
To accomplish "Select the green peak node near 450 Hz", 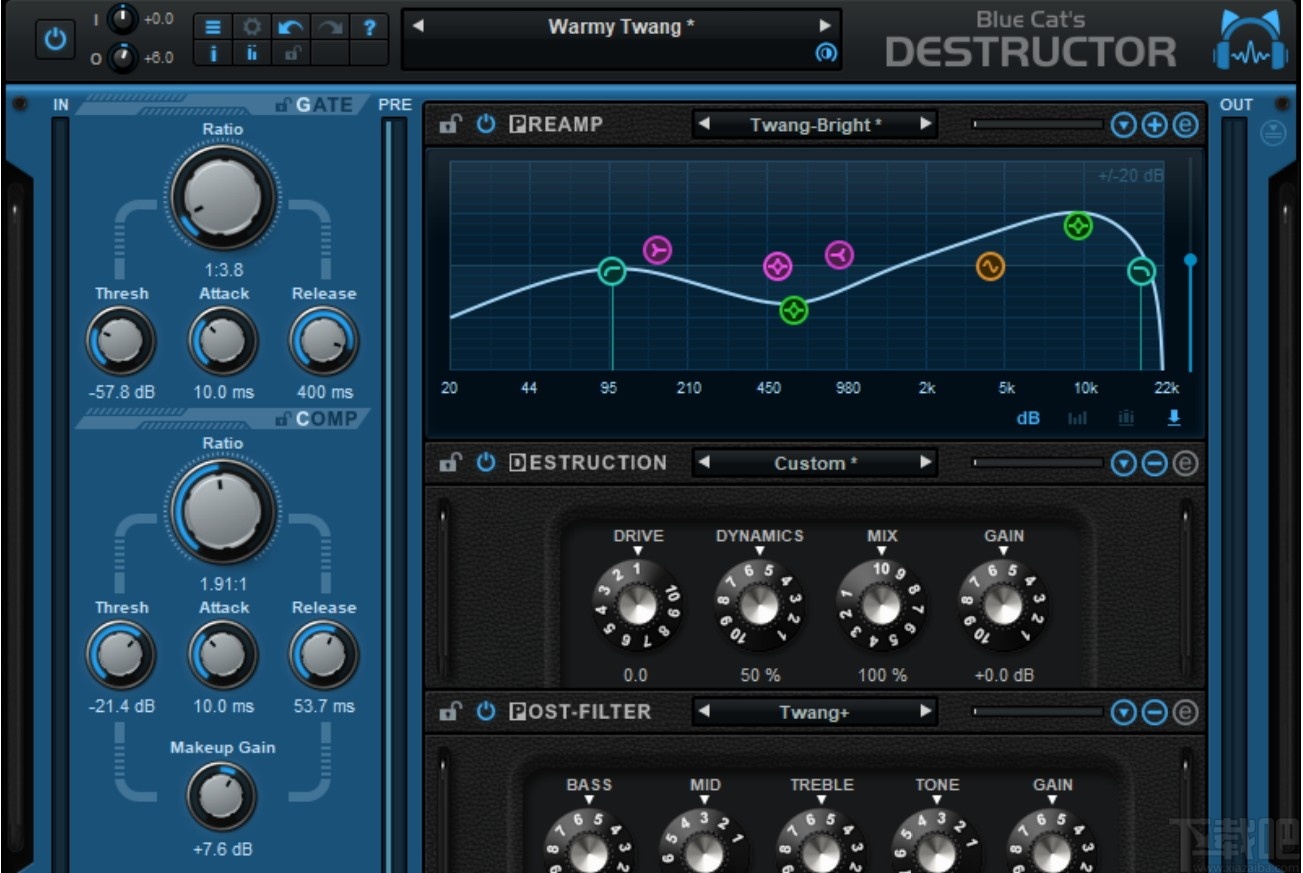I will [794, 311].
